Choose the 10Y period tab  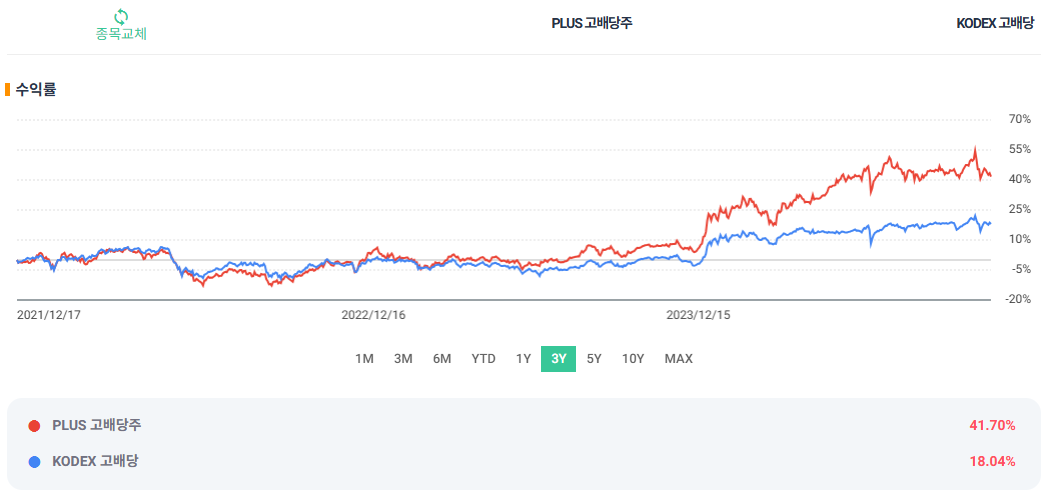[633, 358]
